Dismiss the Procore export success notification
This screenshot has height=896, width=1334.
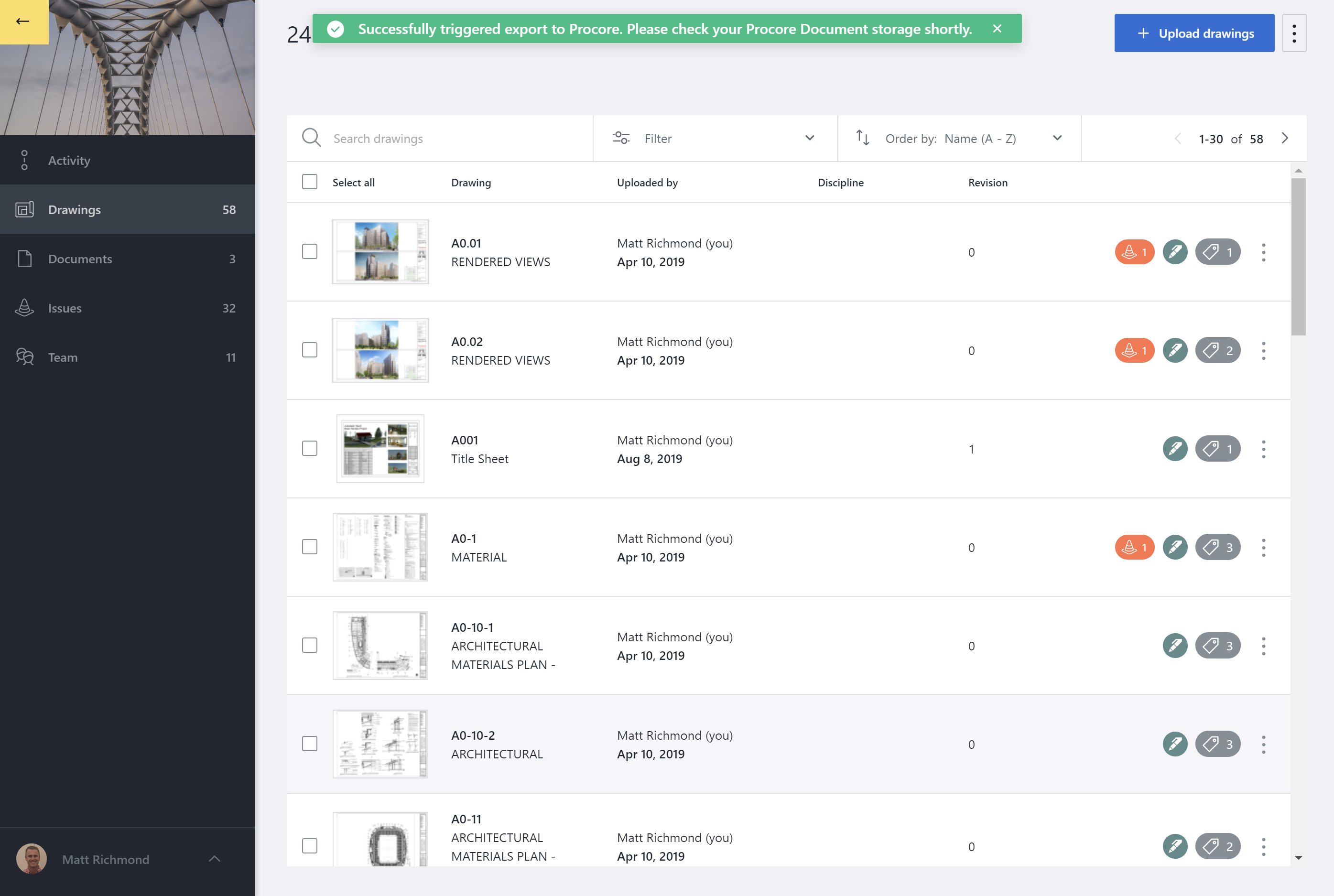click(x=997, y=29)
